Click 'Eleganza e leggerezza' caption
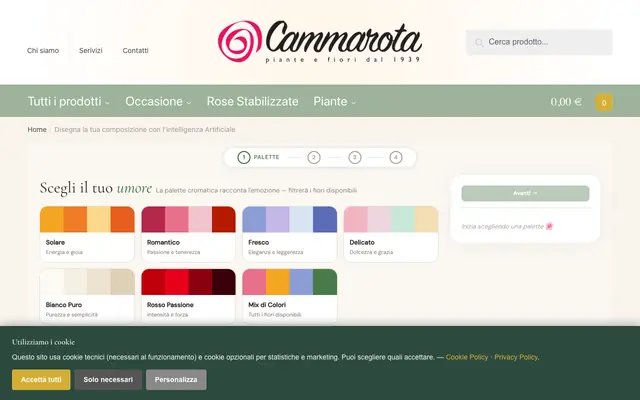 (276, 252)
